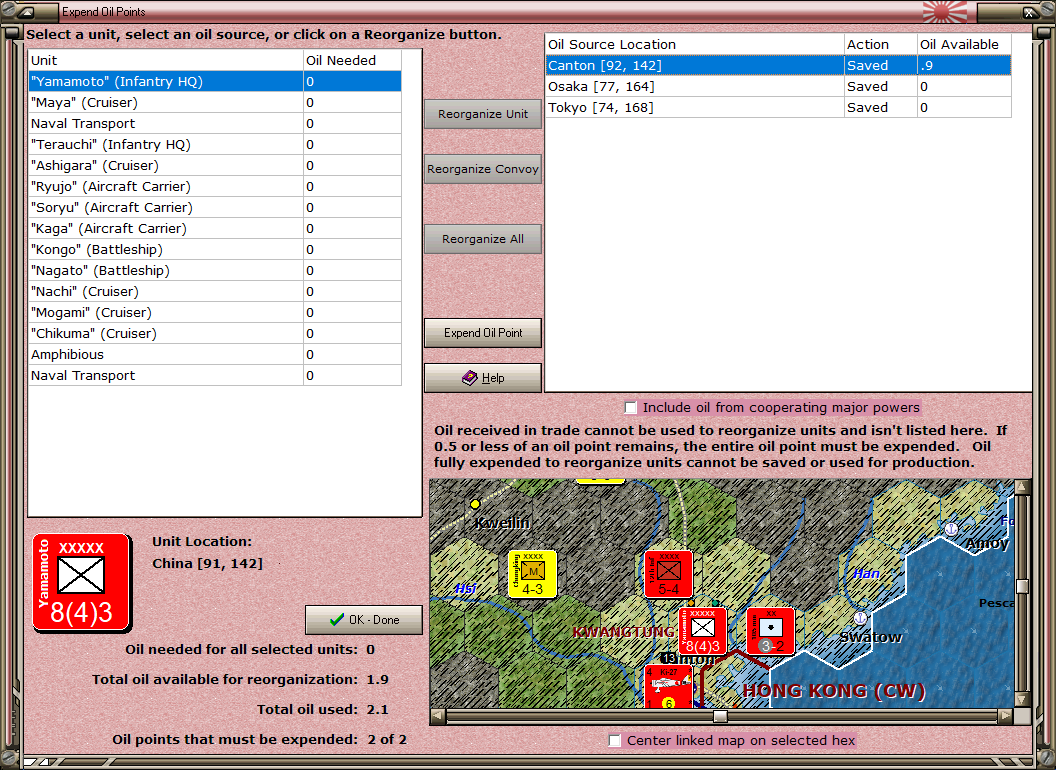Confirm with the OK - Done button

pos(364,620)
